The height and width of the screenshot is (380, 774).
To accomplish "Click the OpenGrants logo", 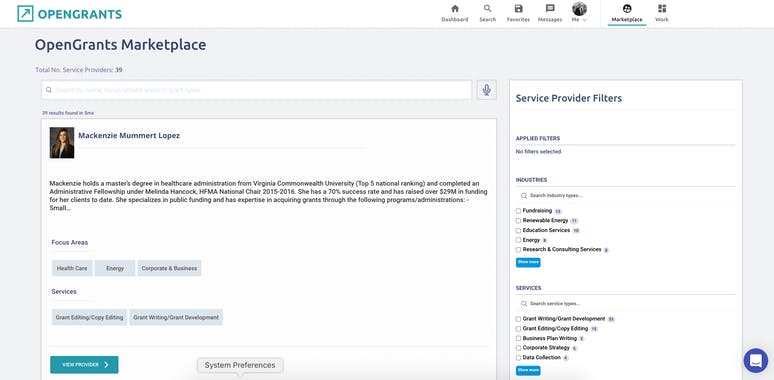I will (70, 14).
